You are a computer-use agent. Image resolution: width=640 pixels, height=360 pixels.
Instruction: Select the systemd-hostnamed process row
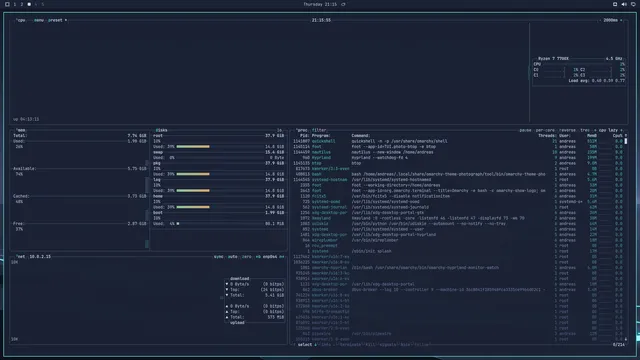458,180
